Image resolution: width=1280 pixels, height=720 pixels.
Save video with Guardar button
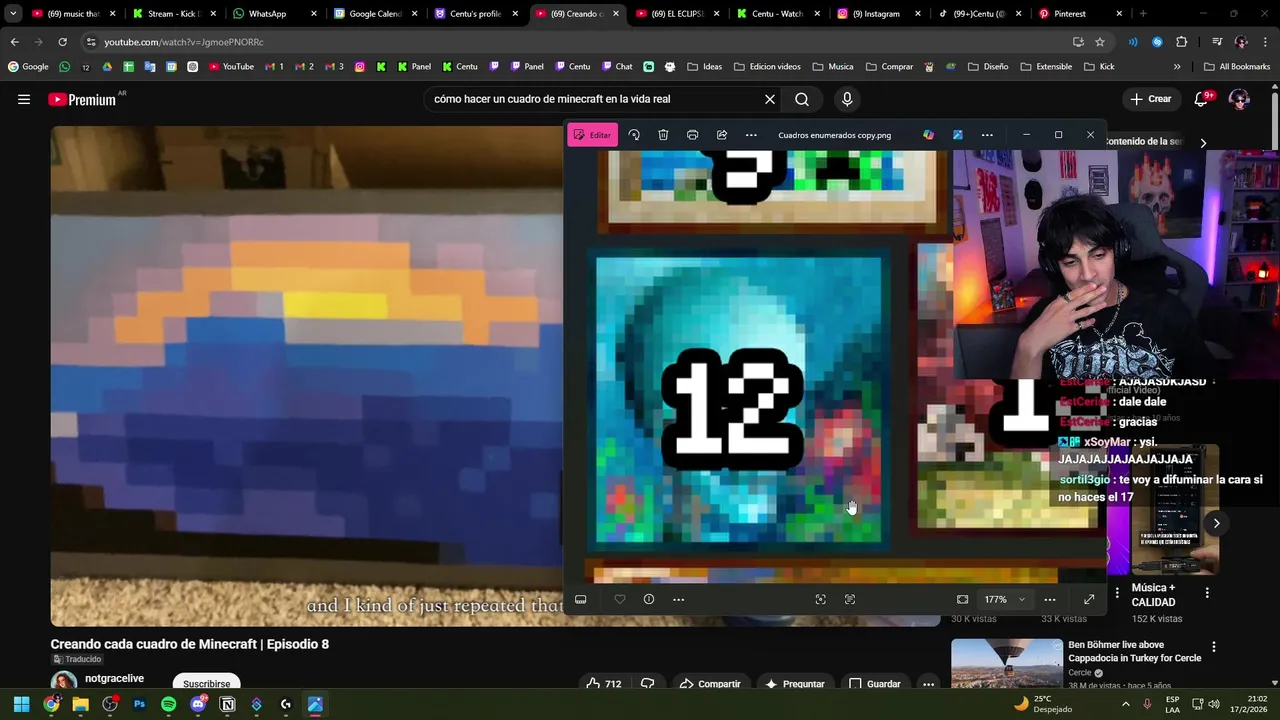click(875, 684)
